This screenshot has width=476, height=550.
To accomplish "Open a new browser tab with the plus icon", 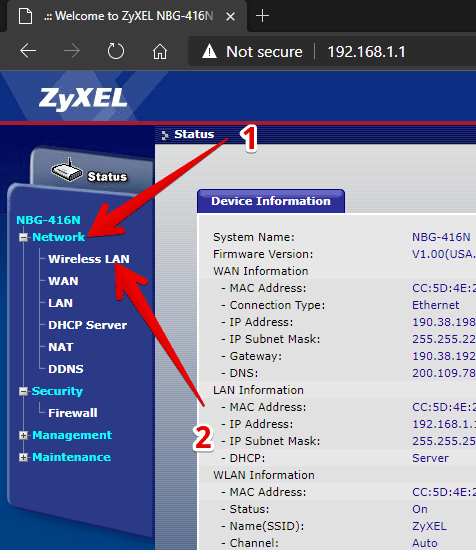I will [x=262, y=16].
